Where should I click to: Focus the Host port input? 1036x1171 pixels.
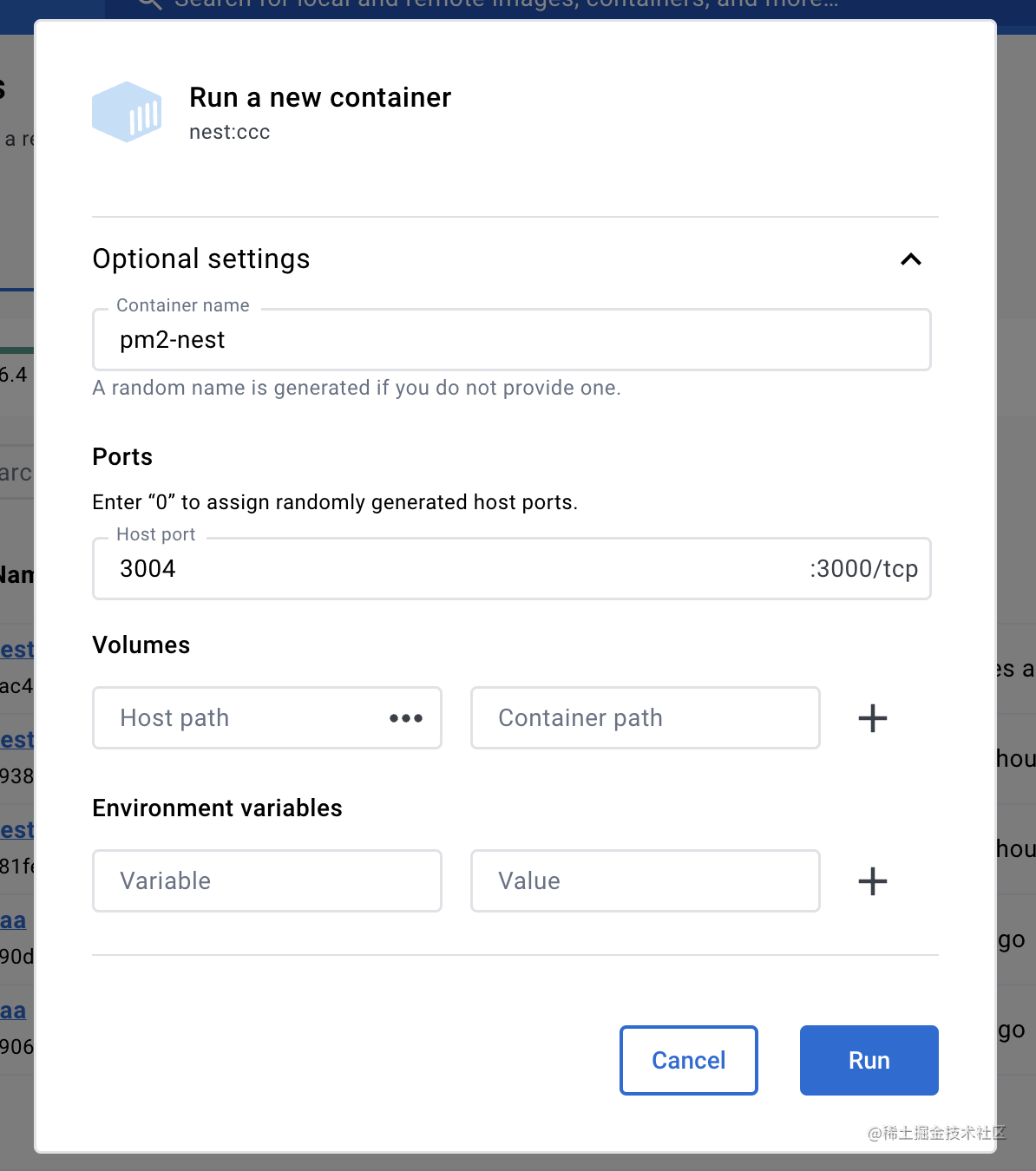click(451, 569)
